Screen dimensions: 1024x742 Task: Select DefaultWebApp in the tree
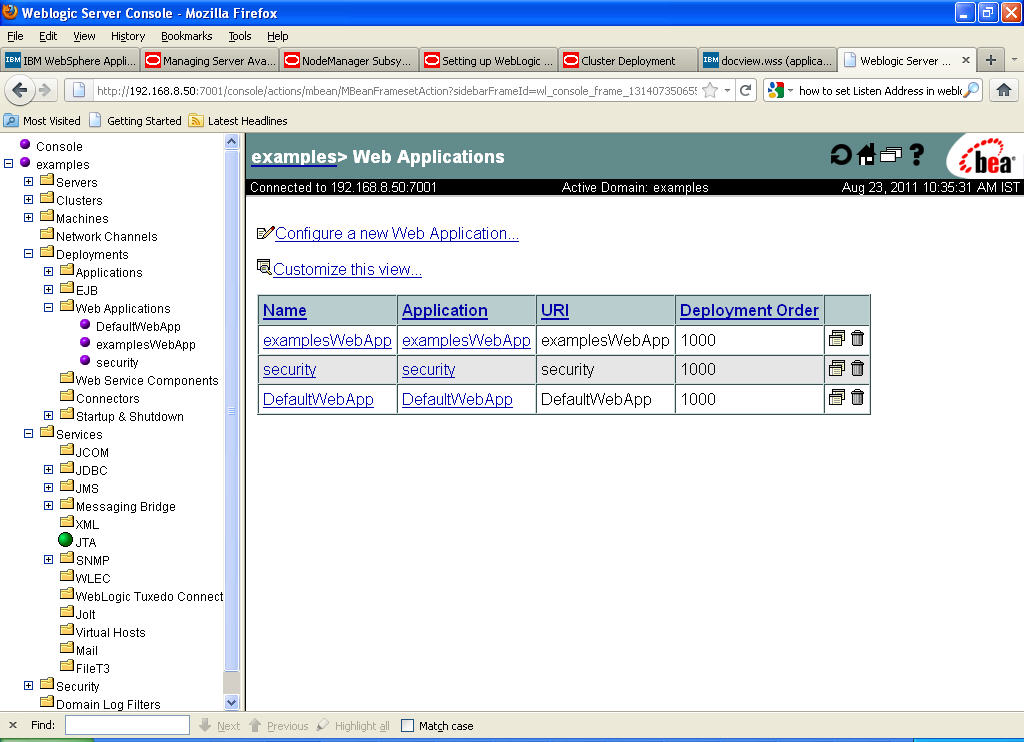point(138,326)
